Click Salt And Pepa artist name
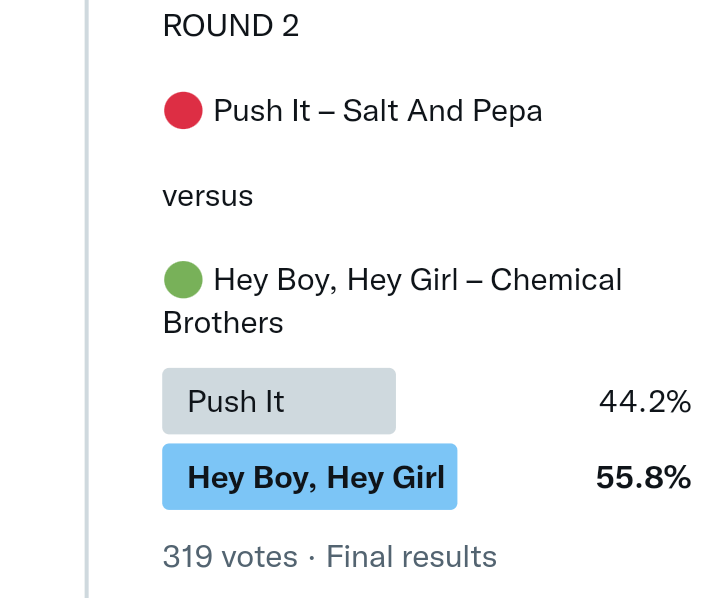Viewport: 720px width, 598px height. pyautogui.click(x=442, y=110)
